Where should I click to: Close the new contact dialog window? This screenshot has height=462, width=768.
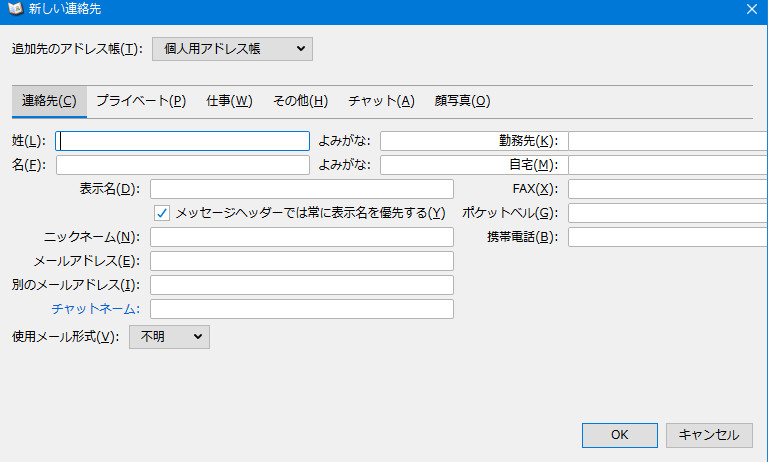(x=751, y=9)
